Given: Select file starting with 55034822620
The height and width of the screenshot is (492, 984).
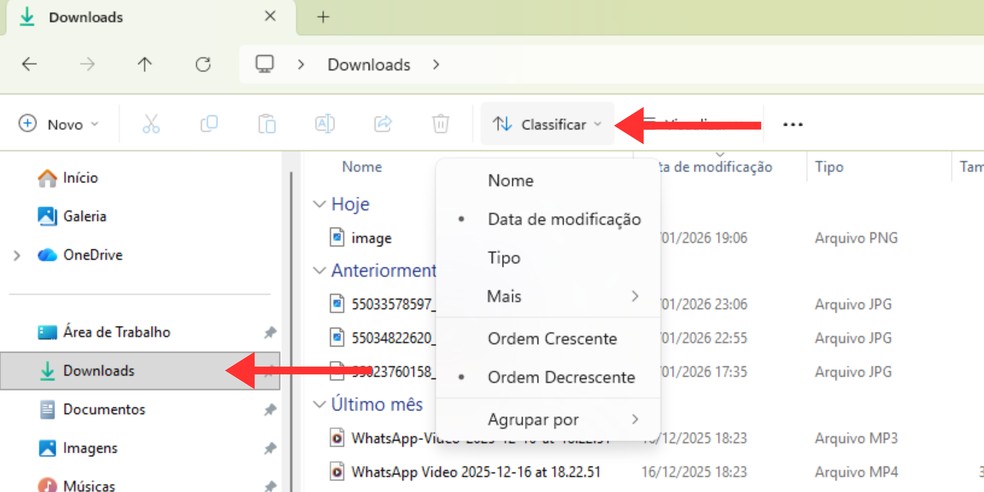Looking at the screenshot, I should click(x=383, y=338).
